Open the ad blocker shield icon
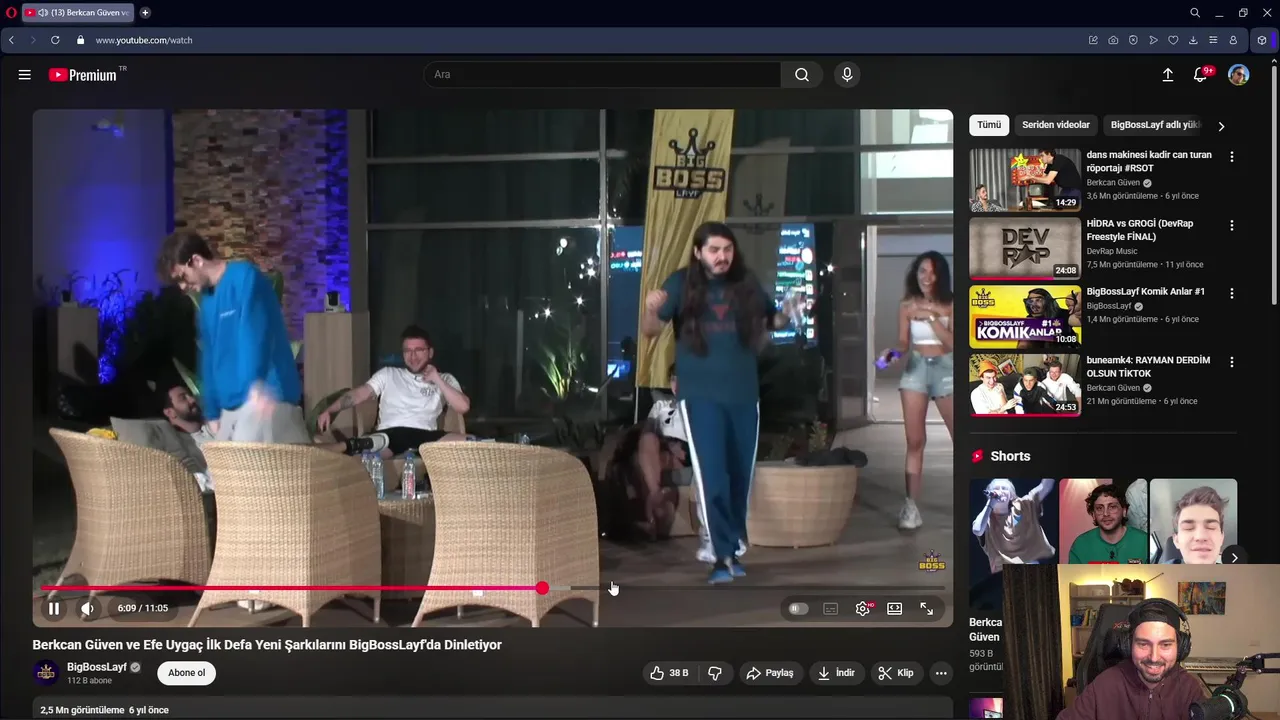The width and height of the screenshot is (1280, 720). click(x=1133, y=40)
